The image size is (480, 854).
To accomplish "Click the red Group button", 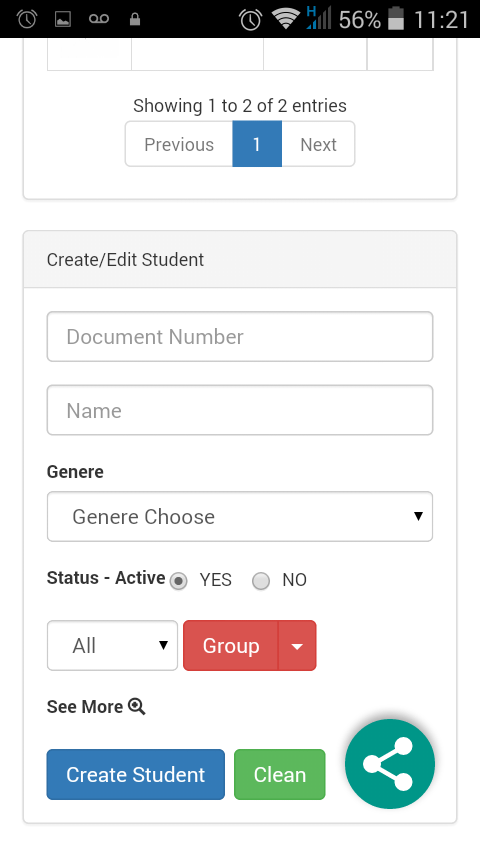I will pyautogui.click(x=231, y=645).
